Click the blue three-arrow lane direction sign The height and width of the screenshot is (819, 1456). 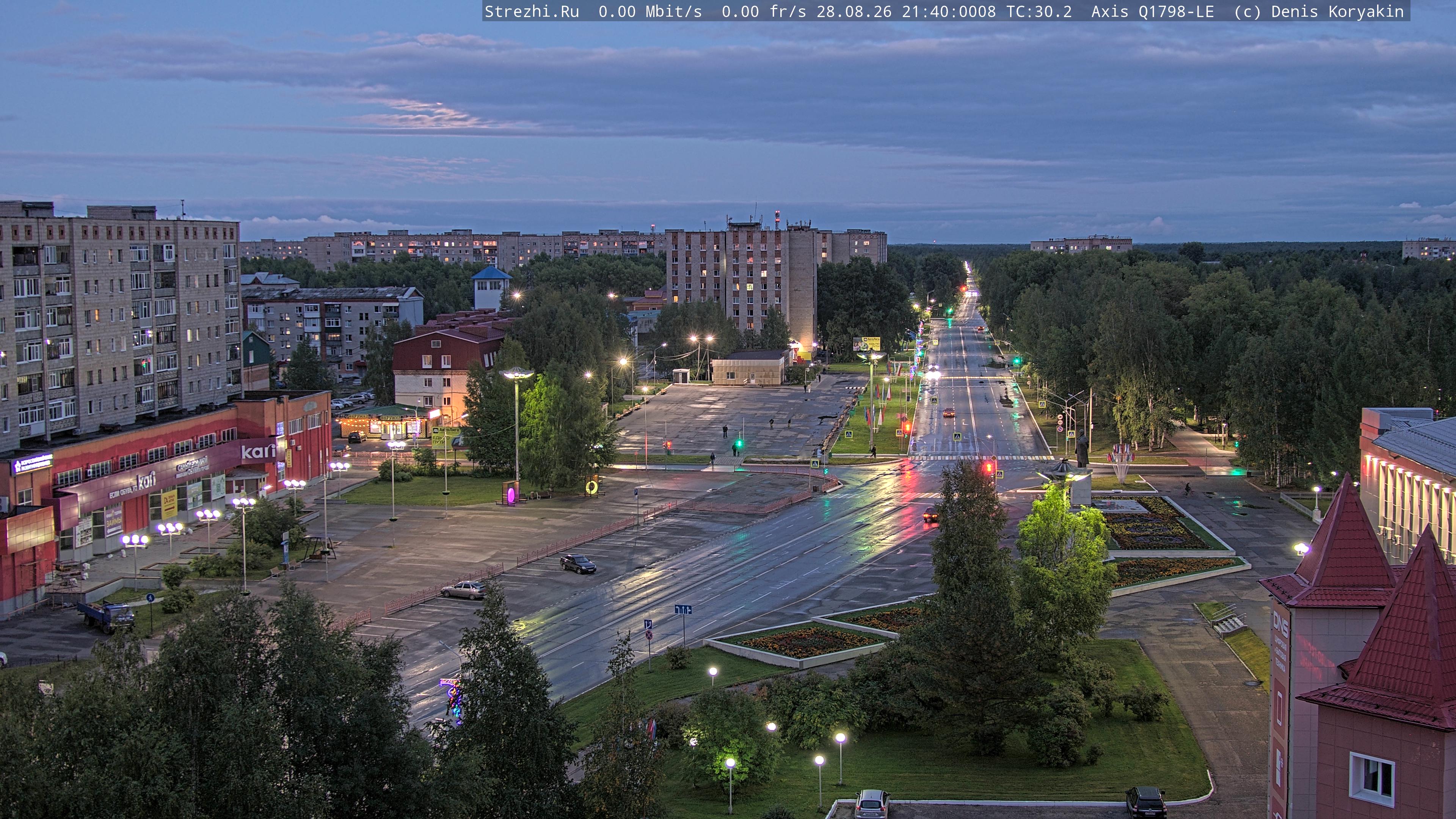click(x=683, y=609)
